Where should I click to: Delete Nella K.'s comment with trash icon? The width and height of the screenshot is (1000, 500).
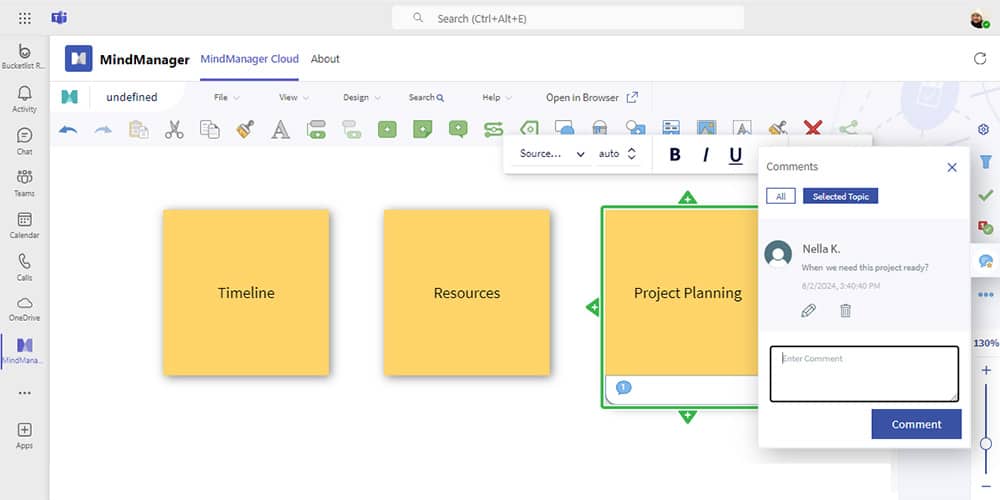click(845, 311)
